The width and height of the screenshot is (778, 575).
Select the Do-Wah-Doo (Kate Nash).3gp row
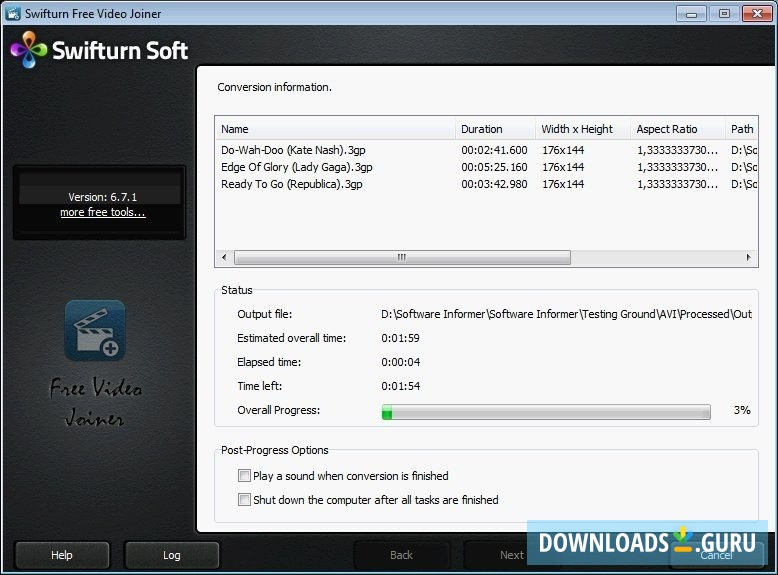486,150
